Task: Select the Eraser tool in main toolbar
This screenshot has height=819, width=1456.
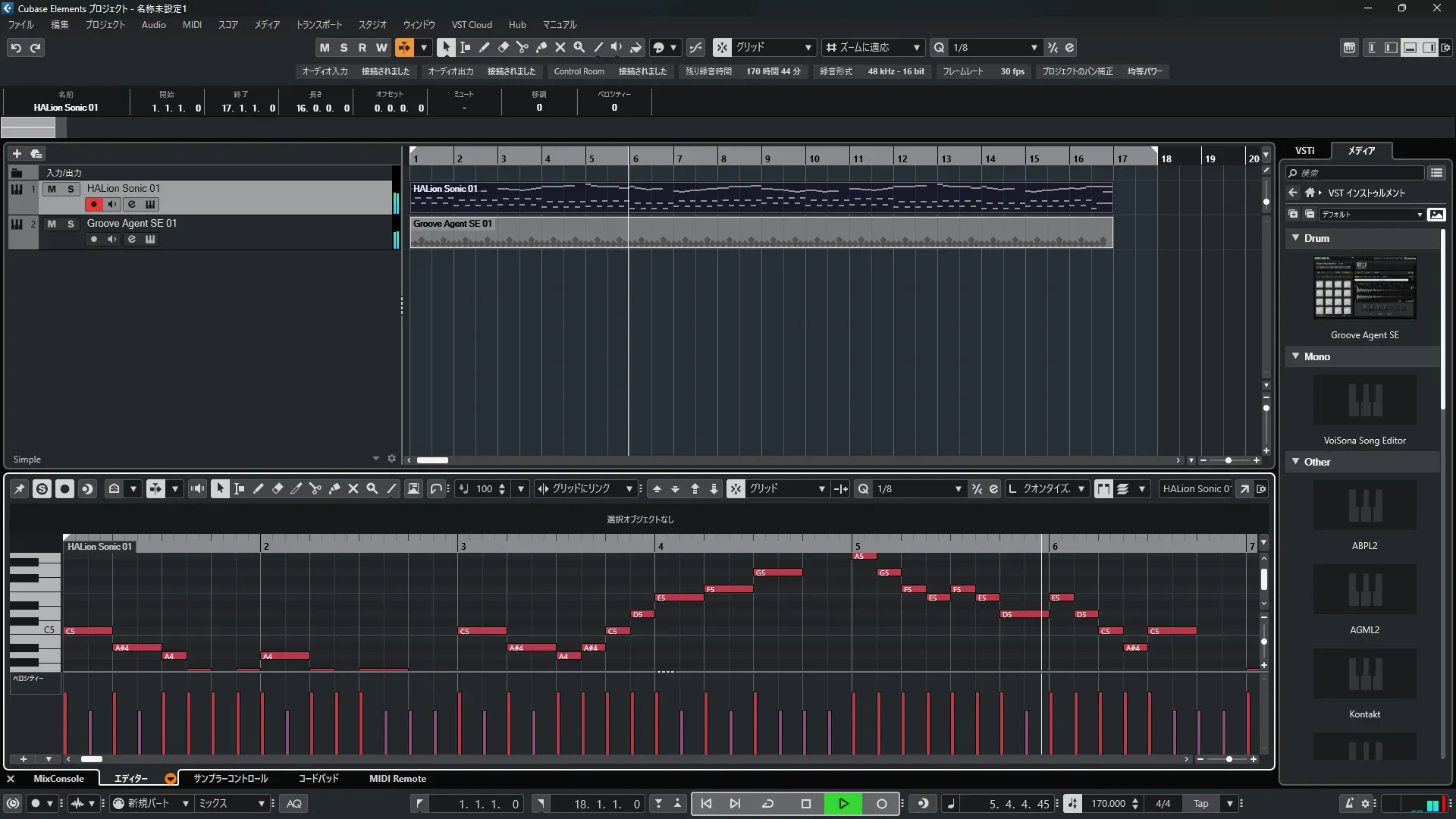Action: 503,47
